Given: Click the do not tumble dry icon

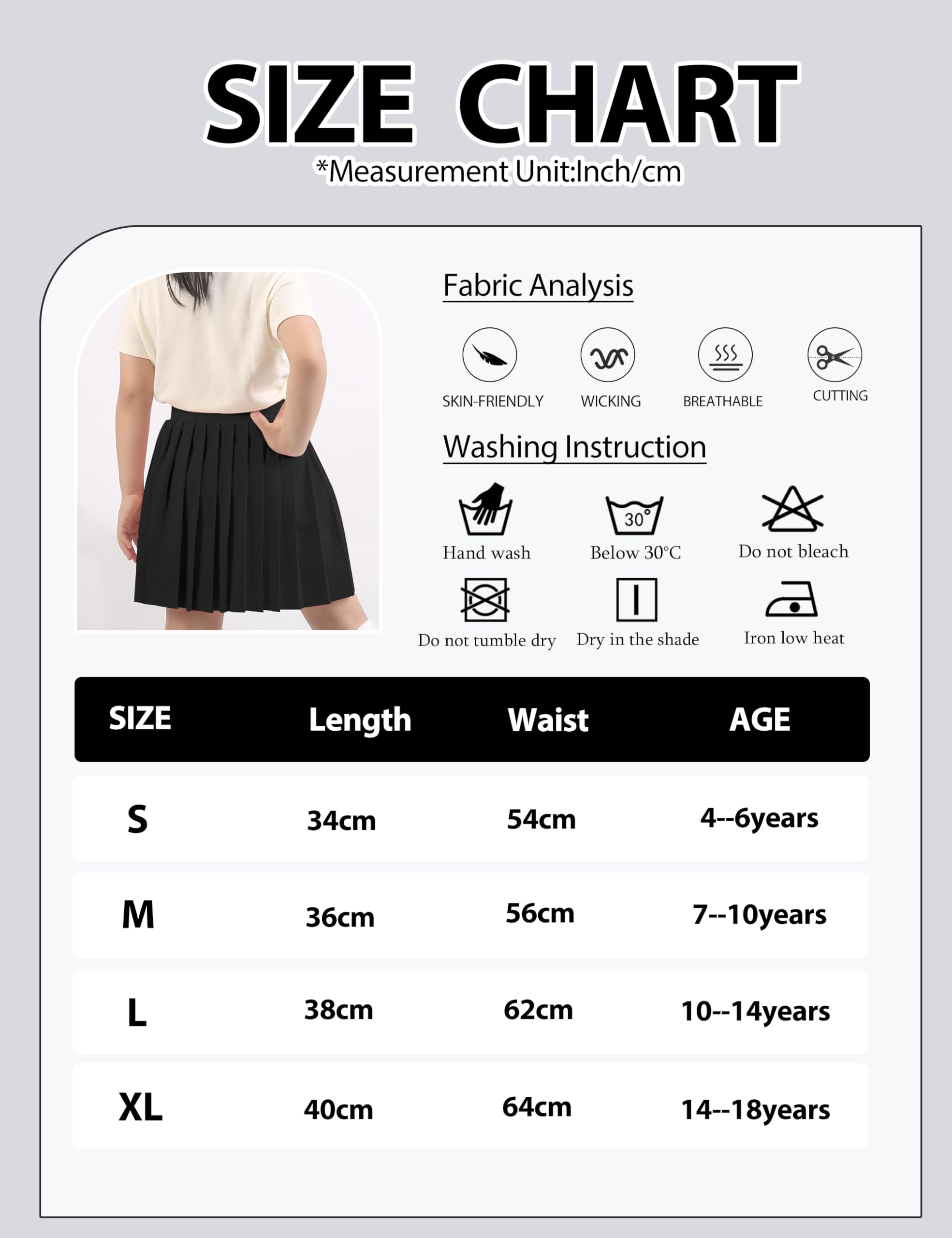Looking at the screenshot, I should tap(484, 600).
